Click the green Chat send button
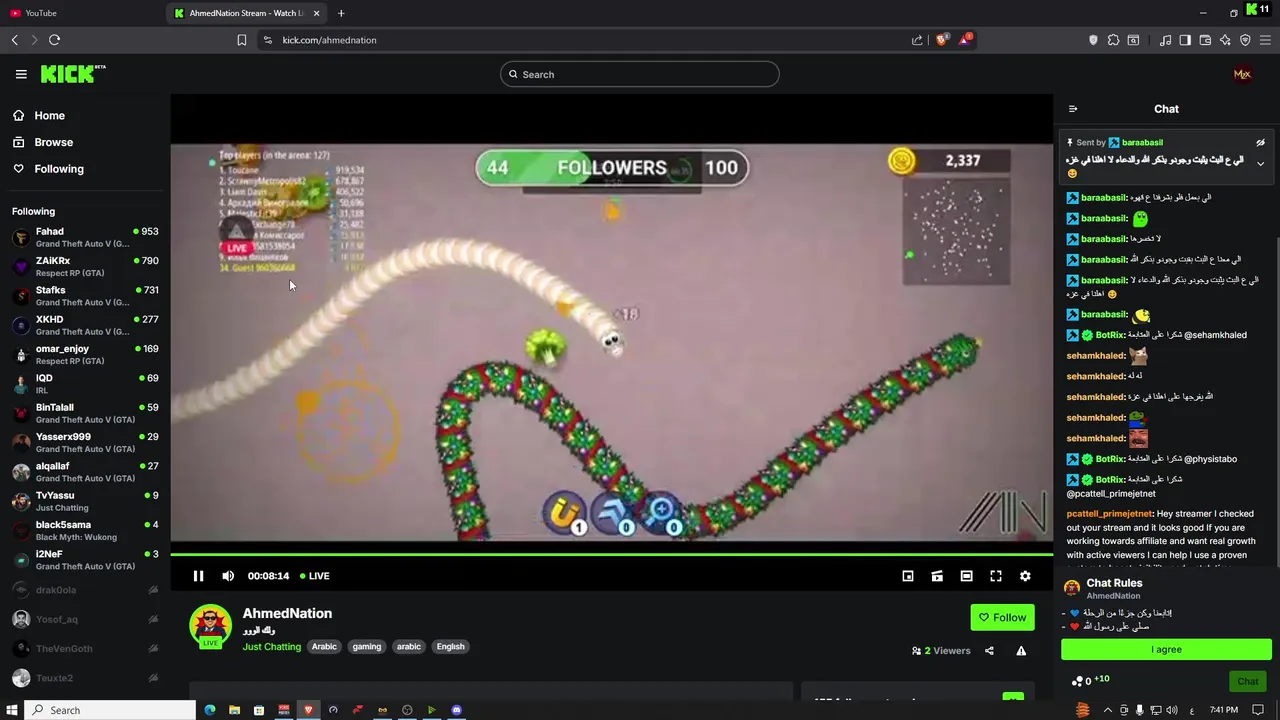This screenshot has width=1280, height=720. click(x=1248, y=681)
